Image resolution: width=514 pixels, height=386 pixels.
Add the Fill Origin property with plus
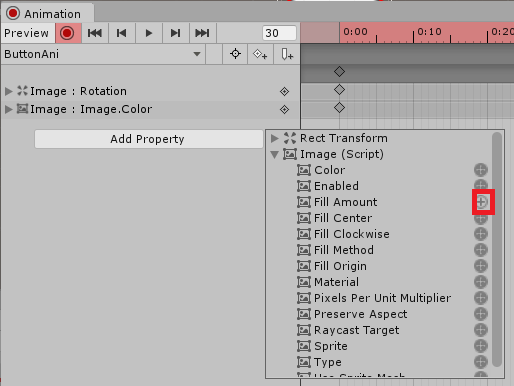click(x=481, y=266)
